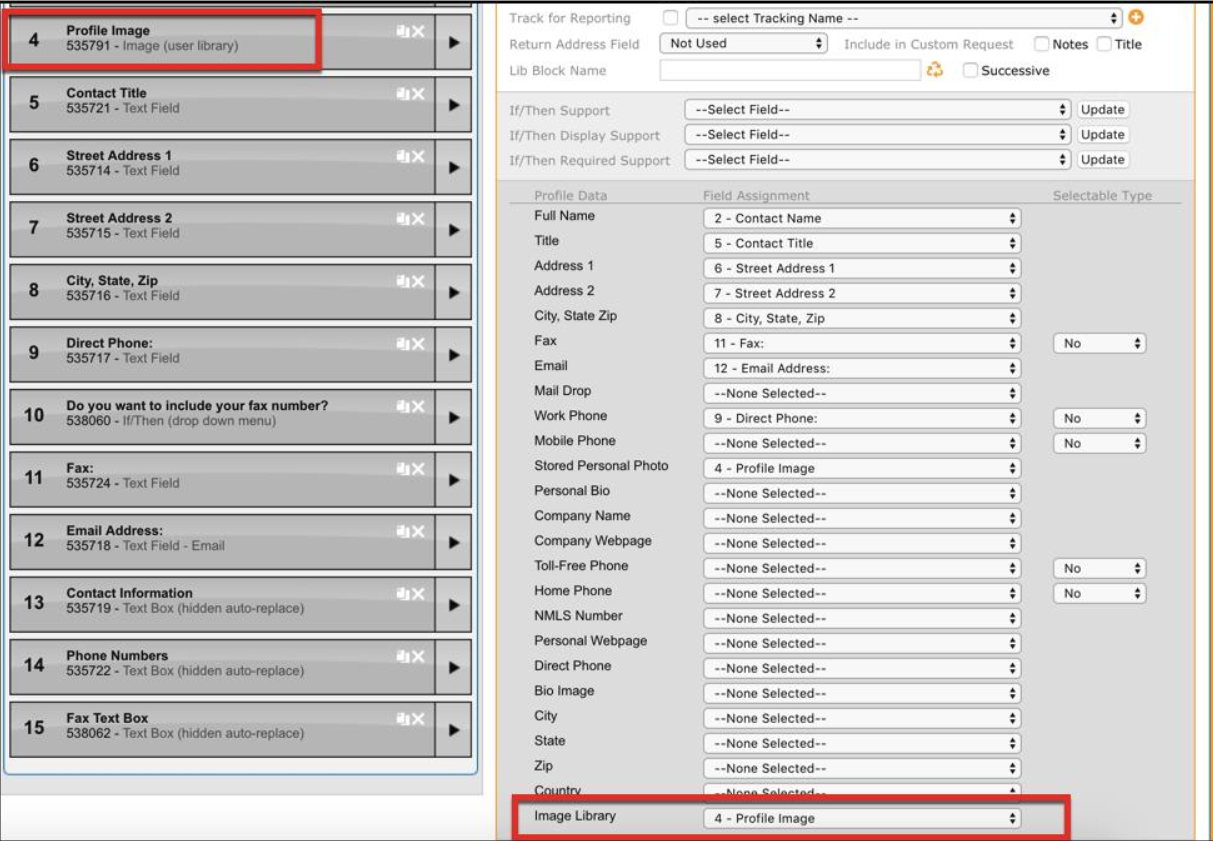Screen dimensions: 1213x841
Task: Click the orange plus icon beside Tracking Name
Action: tap(1136, 18)
